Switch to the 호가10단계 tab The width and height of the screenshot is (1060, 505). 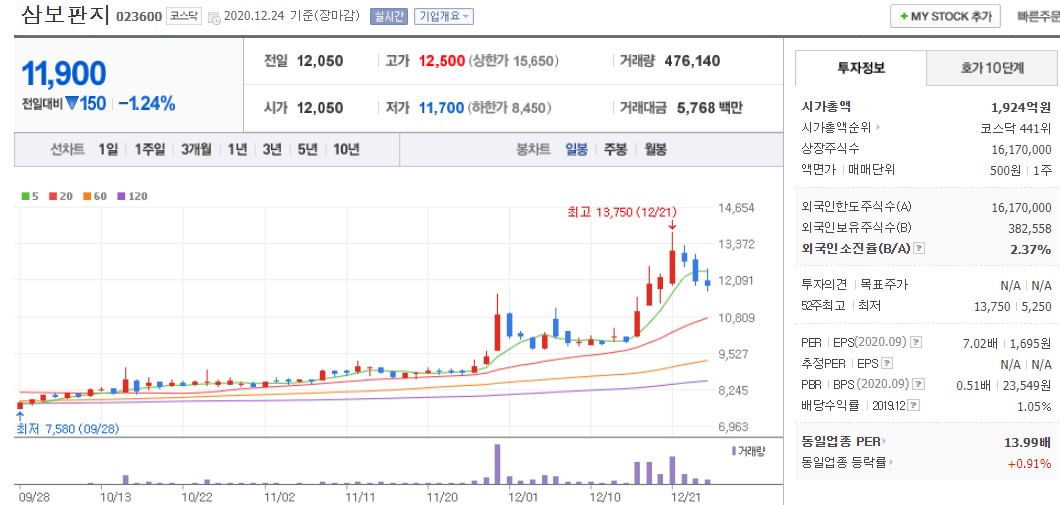click(x=992, y=68)
